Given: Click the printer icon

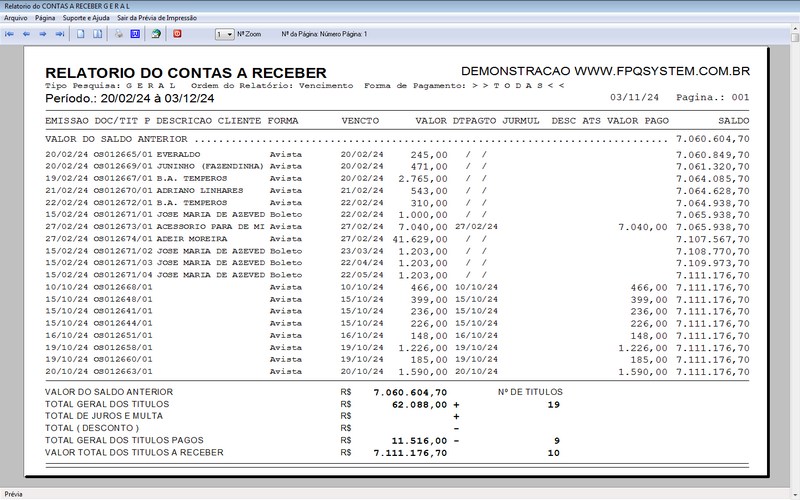Looking at the screenshot, I should 119,34.
